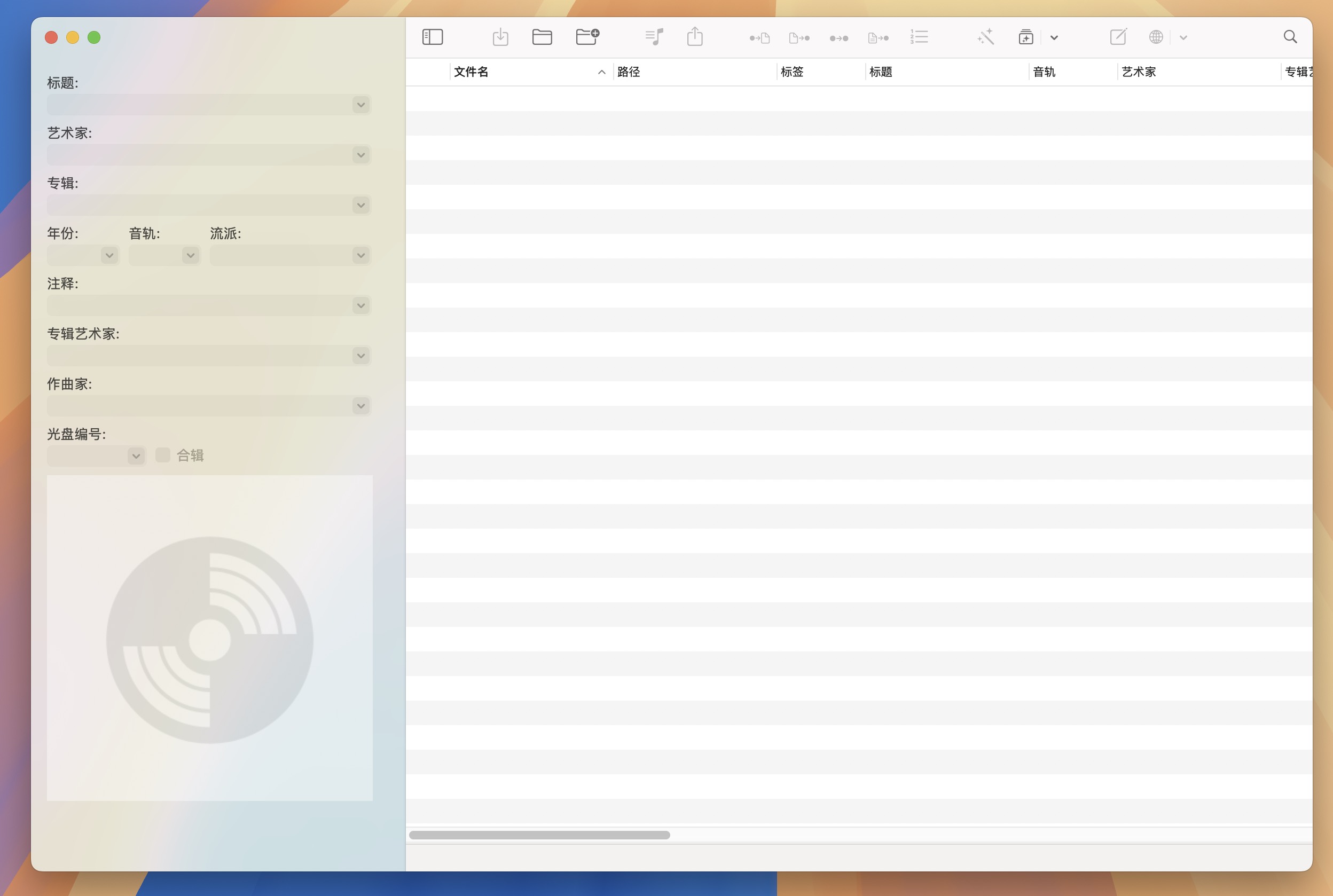Screen dimensions: 1333x896
Task: Check the 合辑 compilation checkbox
Action: point(163,455)
